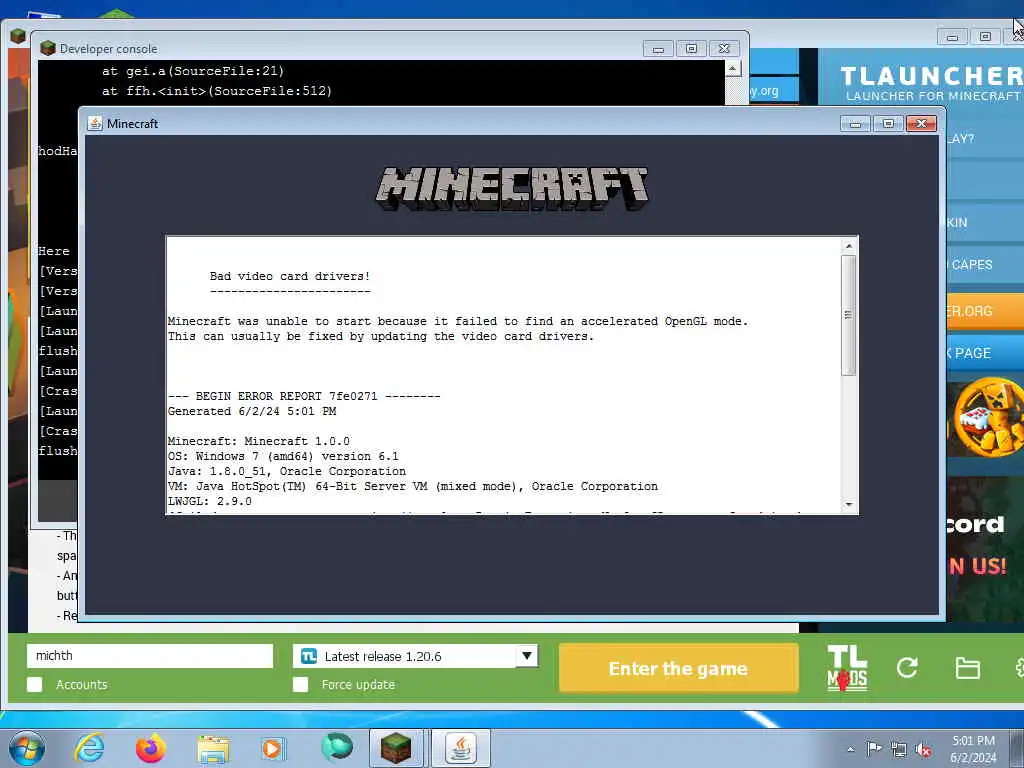Screen dimensions: 1024x768
Task: Click the Developer console block icon
Action: 48,48
